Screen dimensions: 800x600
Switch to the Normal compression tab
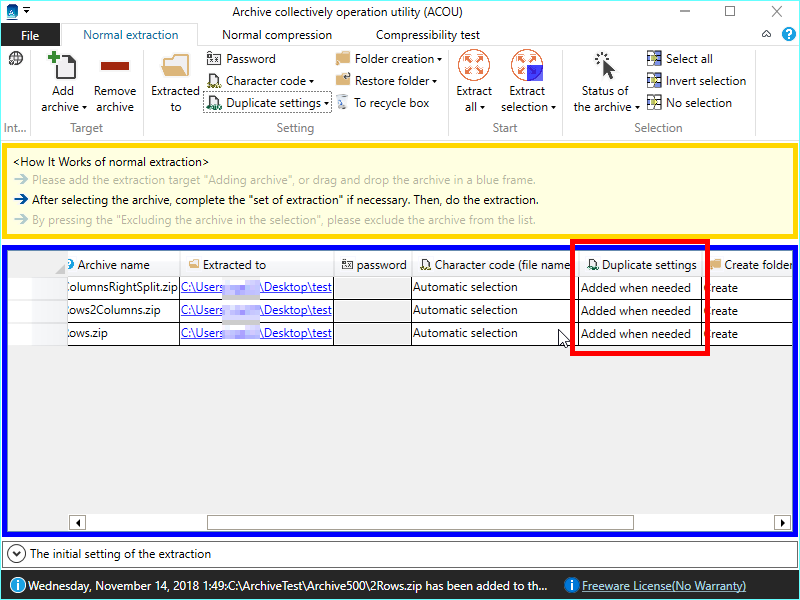[x=277, y=35]
